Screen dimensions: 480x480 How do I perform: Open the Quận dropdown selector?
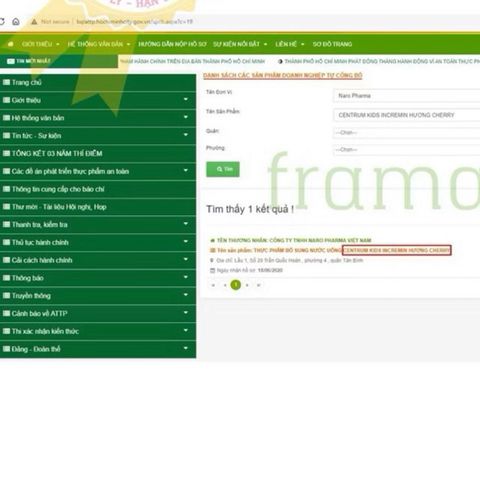pos(406,132)
